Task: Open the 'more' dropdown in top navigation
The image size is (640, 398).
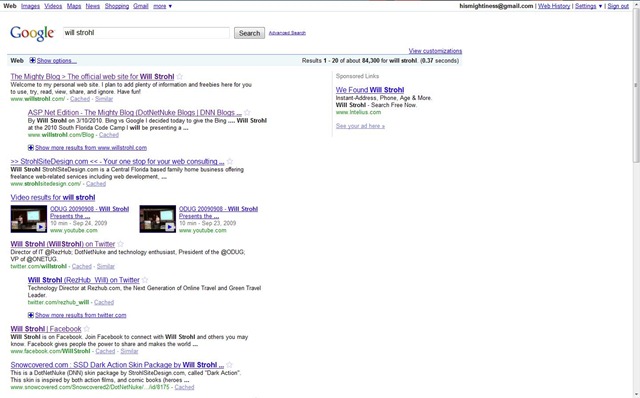Action: (162, 6)
